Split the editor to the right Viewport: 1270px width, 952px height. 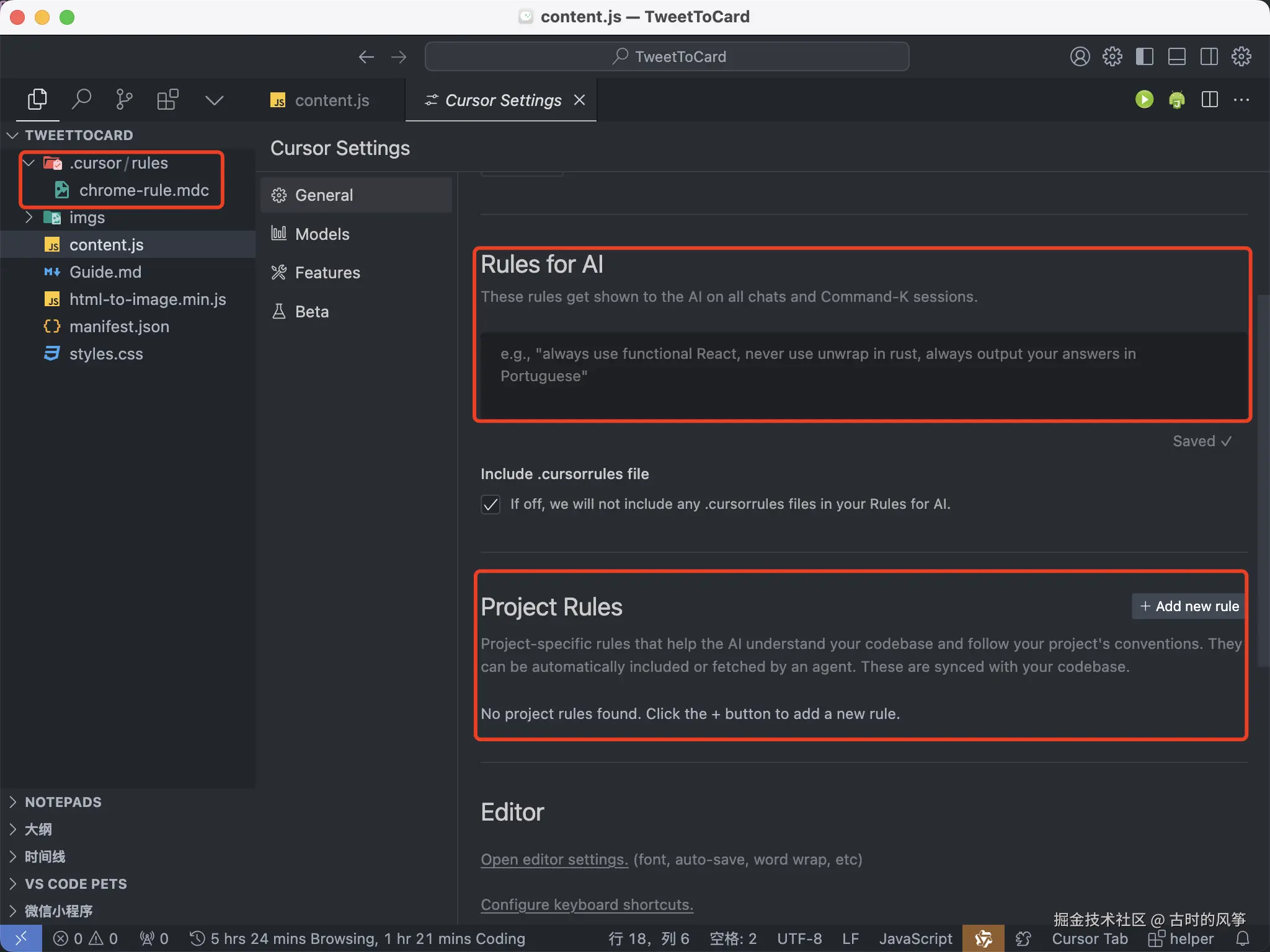click(x=1209, y=100)
